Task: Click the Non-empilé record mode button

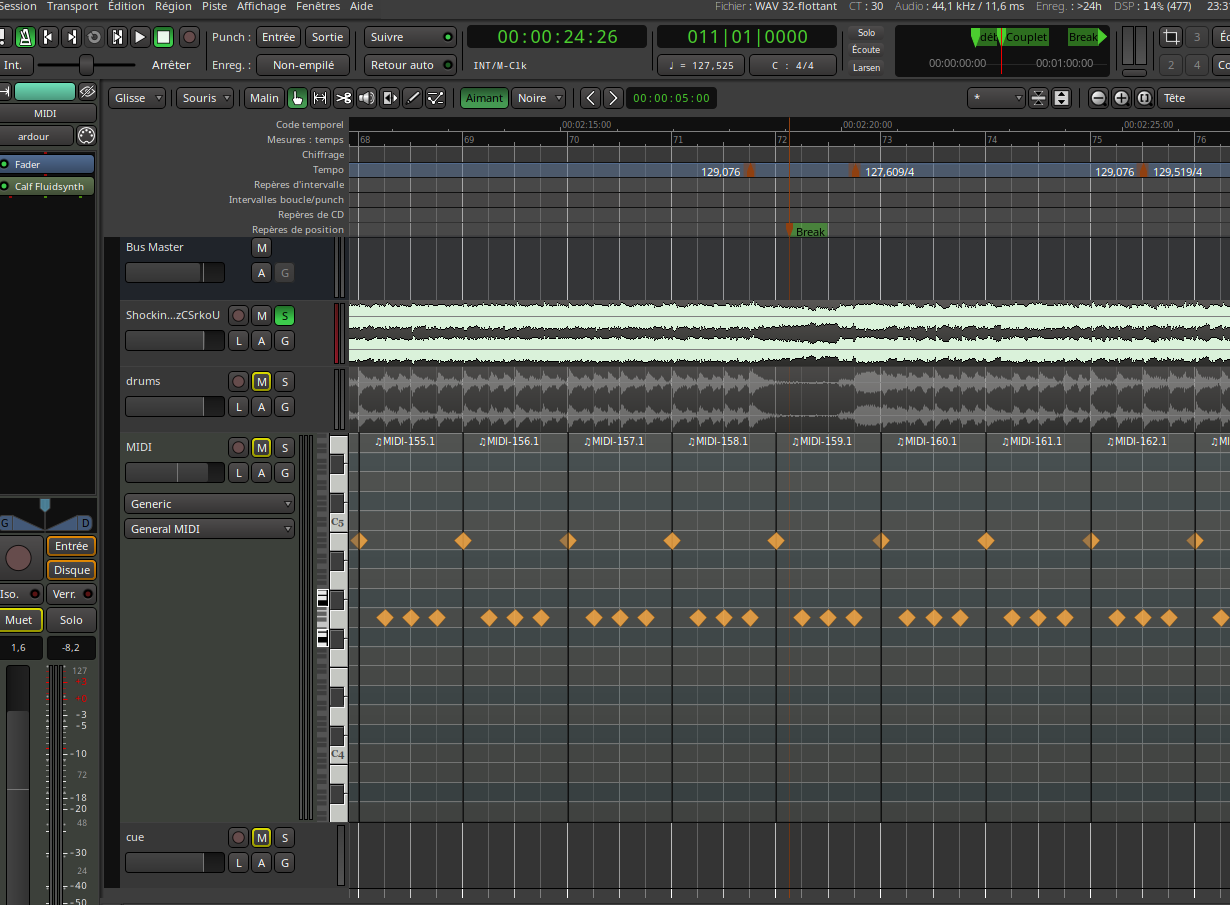Action: (303, 65)
